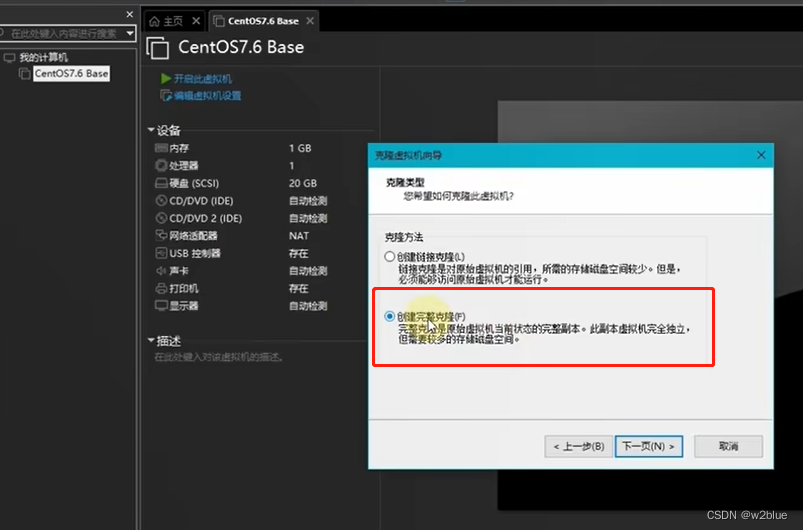
Task: Close the library sidebar panel
Action: (x=130, y=14)
